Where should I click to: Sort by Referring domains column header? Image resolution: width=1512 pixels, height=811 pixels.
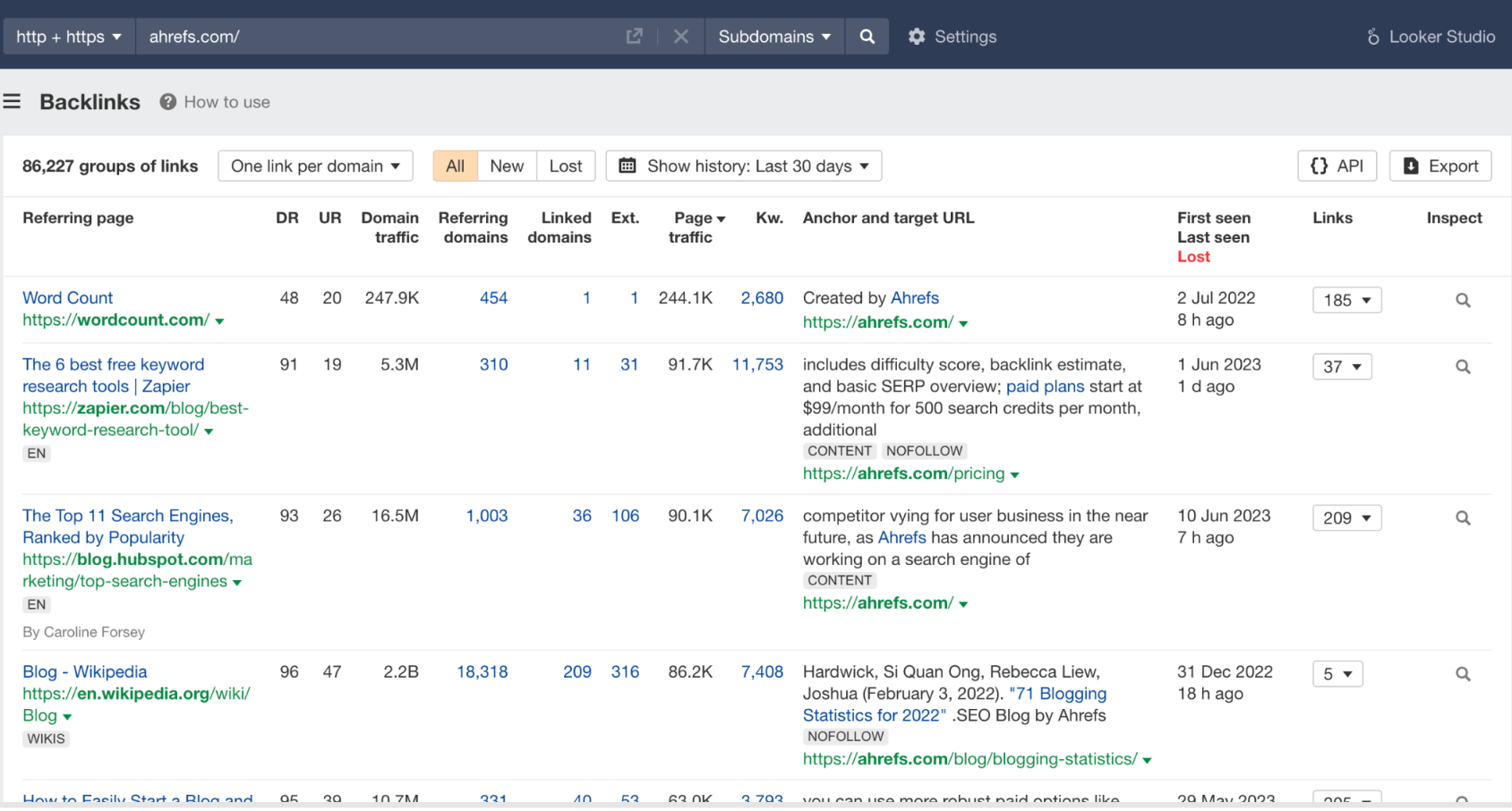[x=473, y=227]
